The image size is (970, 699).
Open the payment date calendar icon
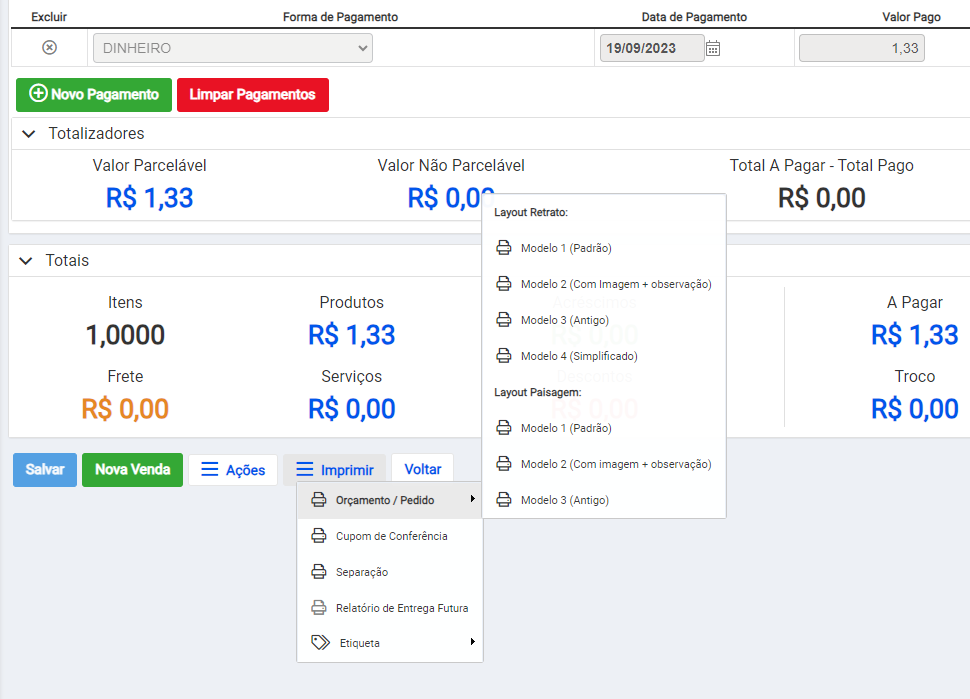[x=713, y=48]
